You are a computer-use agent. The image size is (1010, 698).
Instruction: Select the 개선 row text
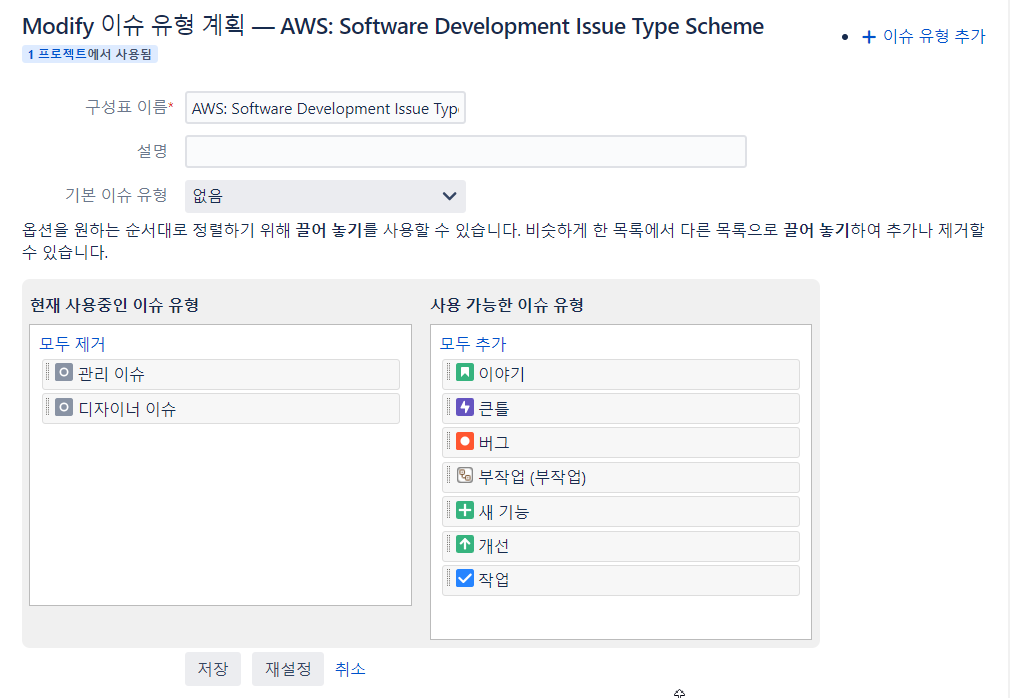coord(494,546)
